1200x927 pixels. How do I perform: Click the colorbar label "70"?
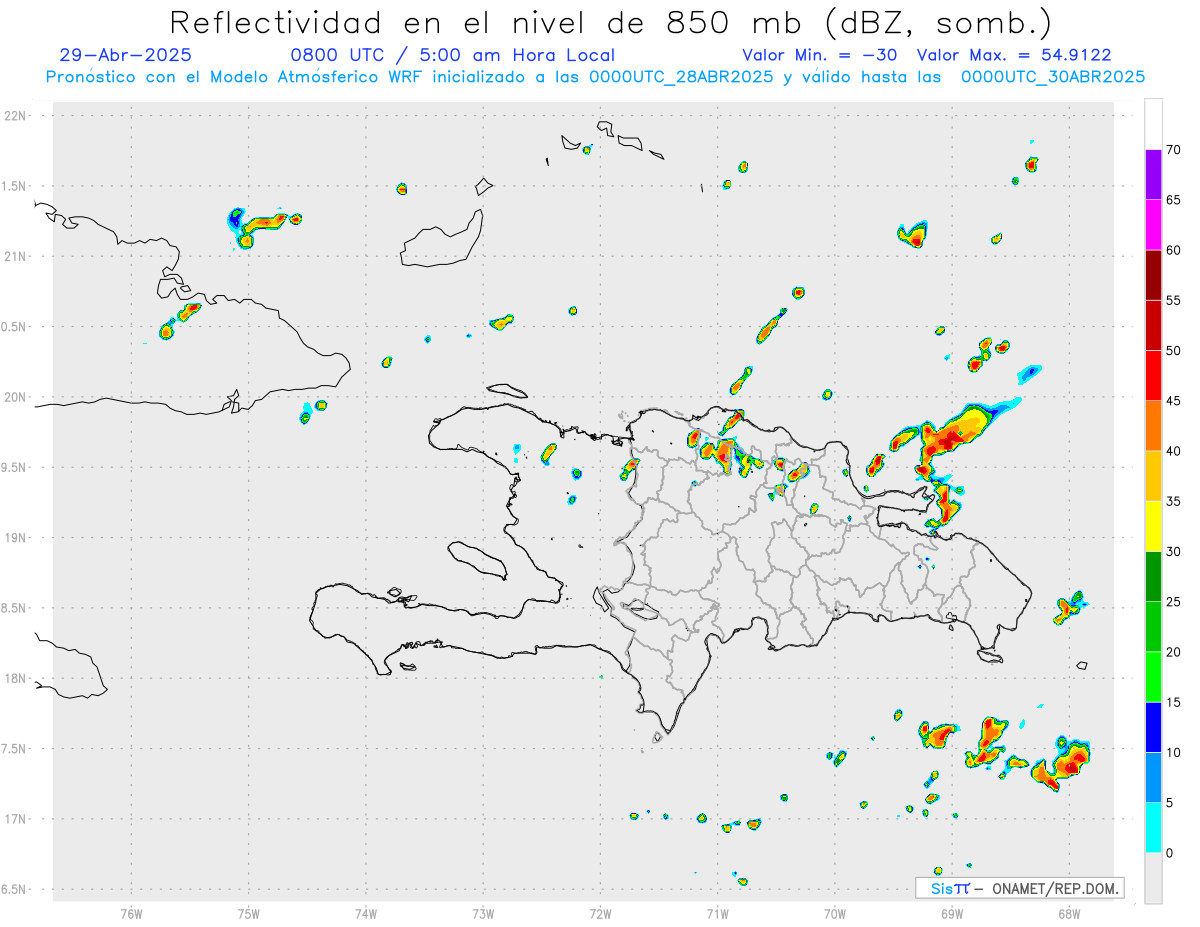pyautogui.click(x=1174, y=150)
